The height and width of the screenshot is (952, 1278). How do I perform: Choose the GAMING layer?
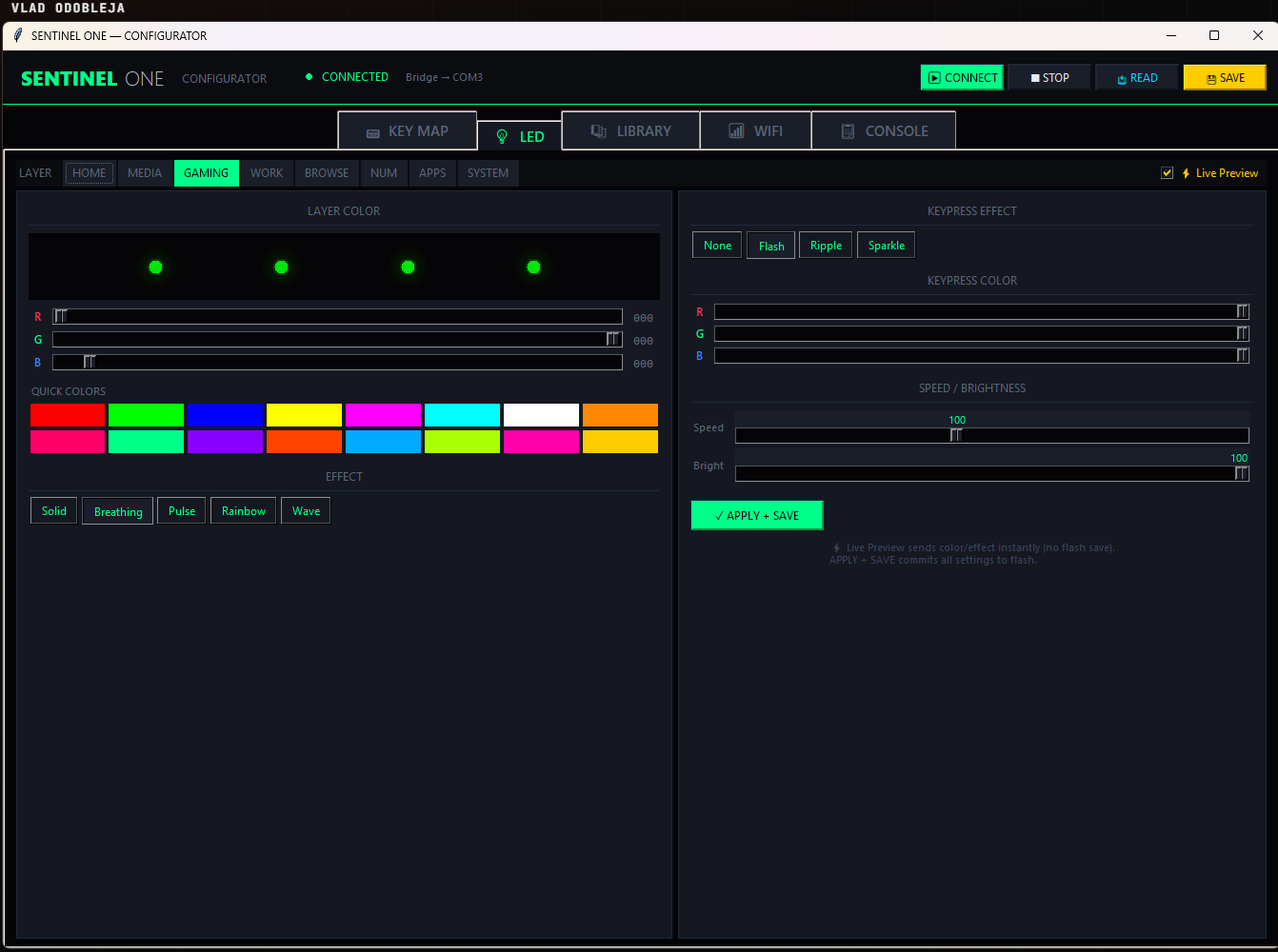coord(207,173)
